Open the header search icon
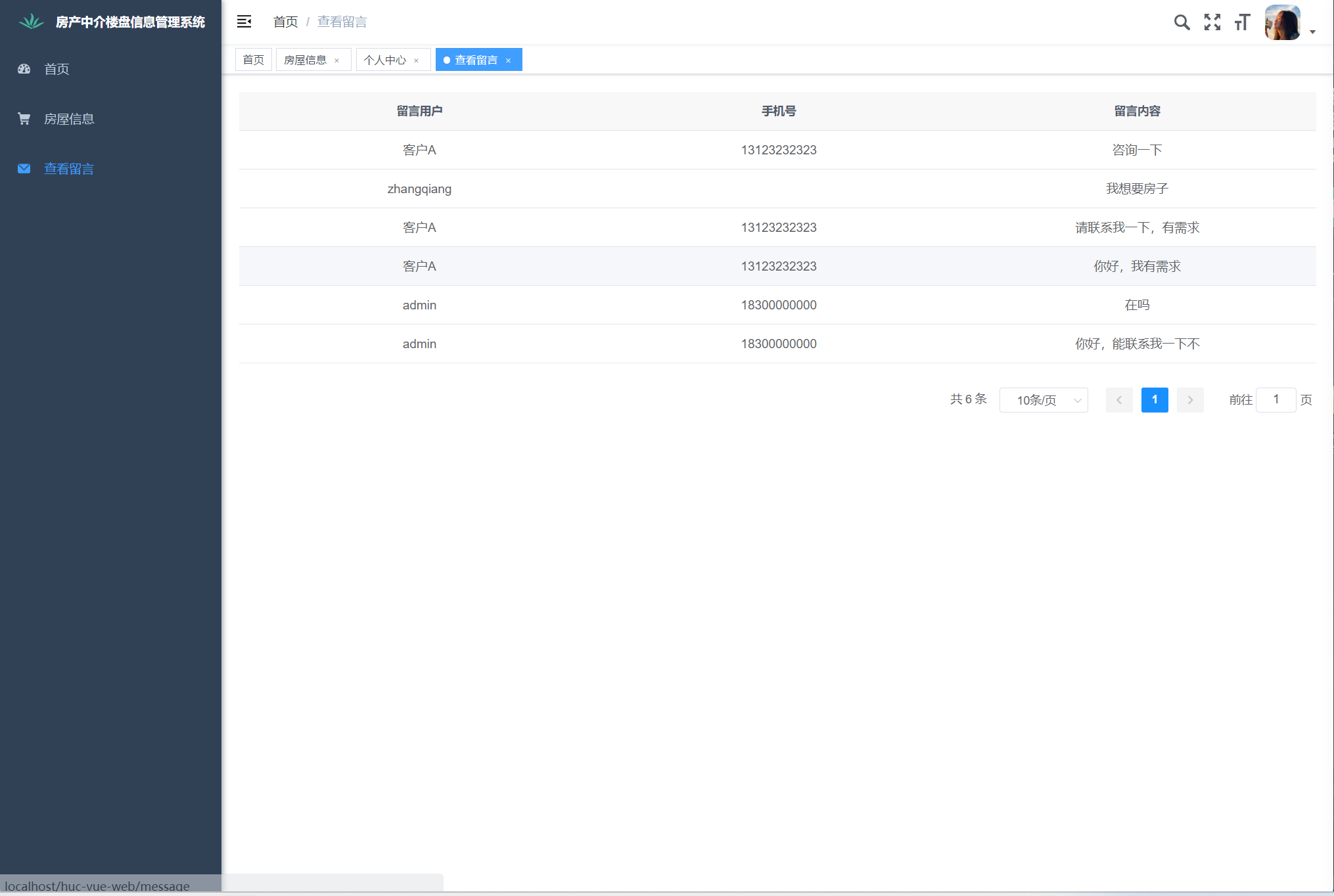 (1182, 22)
